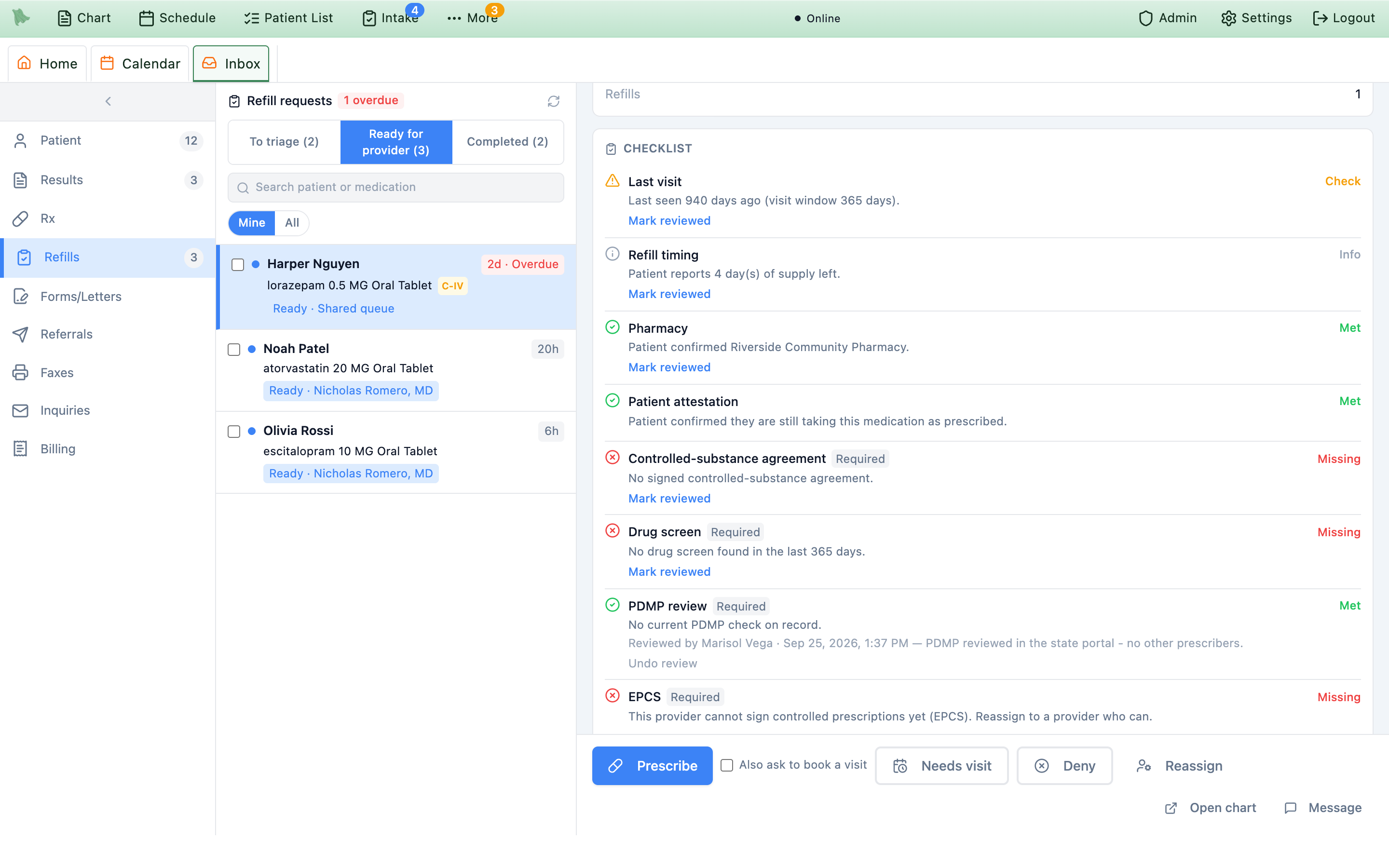
Task: Mark Controlled-substance agreement as reviewed
Action: 669,498
